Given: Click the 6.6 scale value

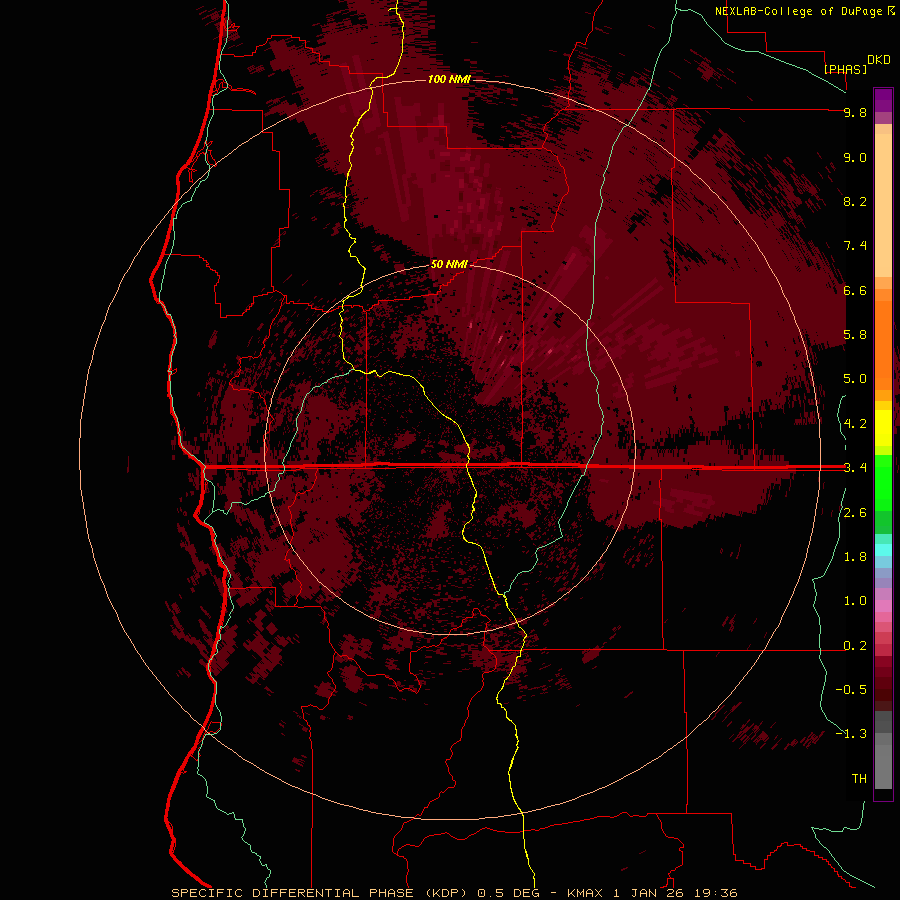Looking at the screenshot, I should click(x=855, y=290).
